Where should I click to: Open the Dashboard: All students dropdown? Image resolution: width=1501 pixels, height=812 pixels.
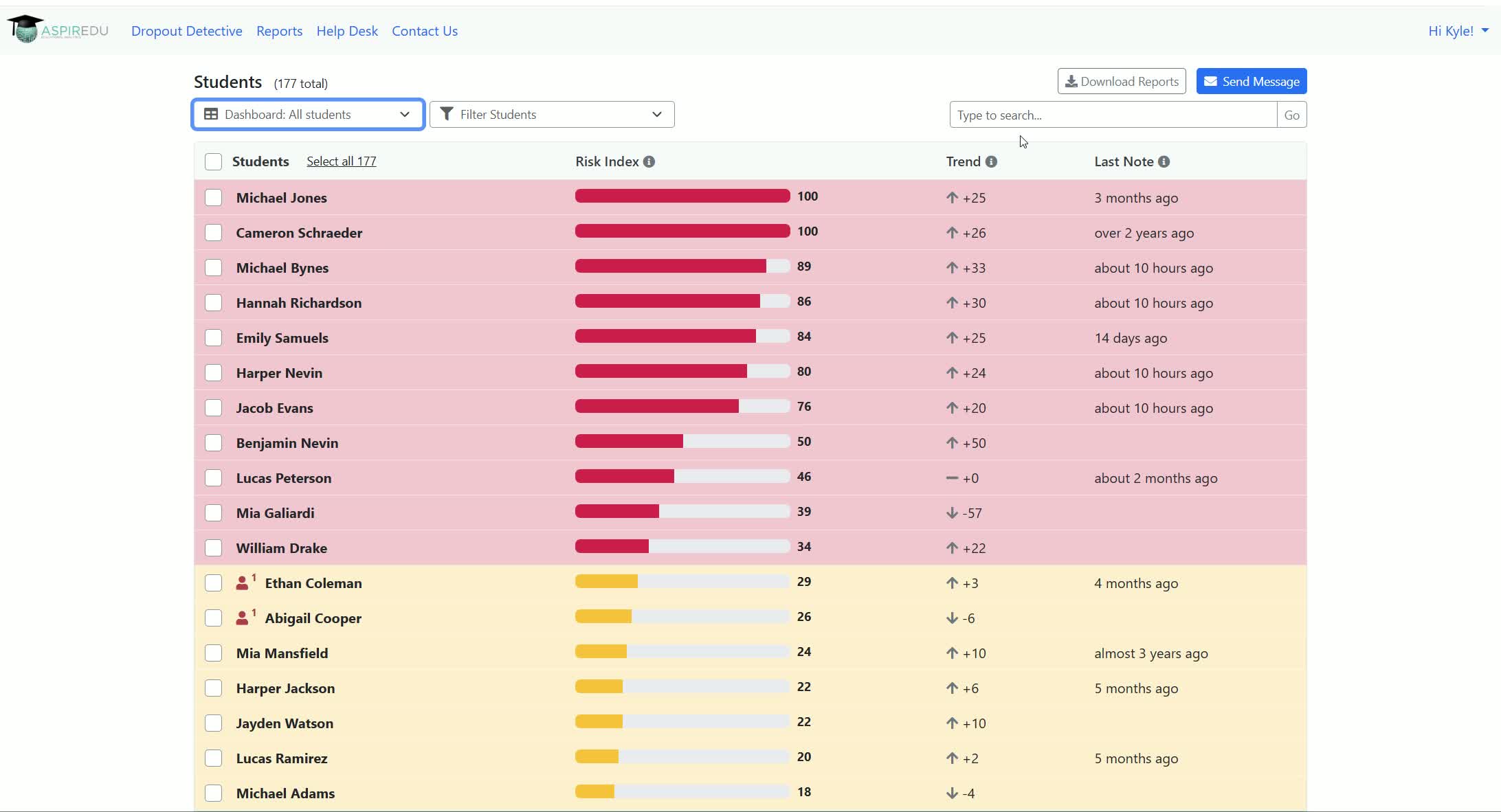(308, 115)
